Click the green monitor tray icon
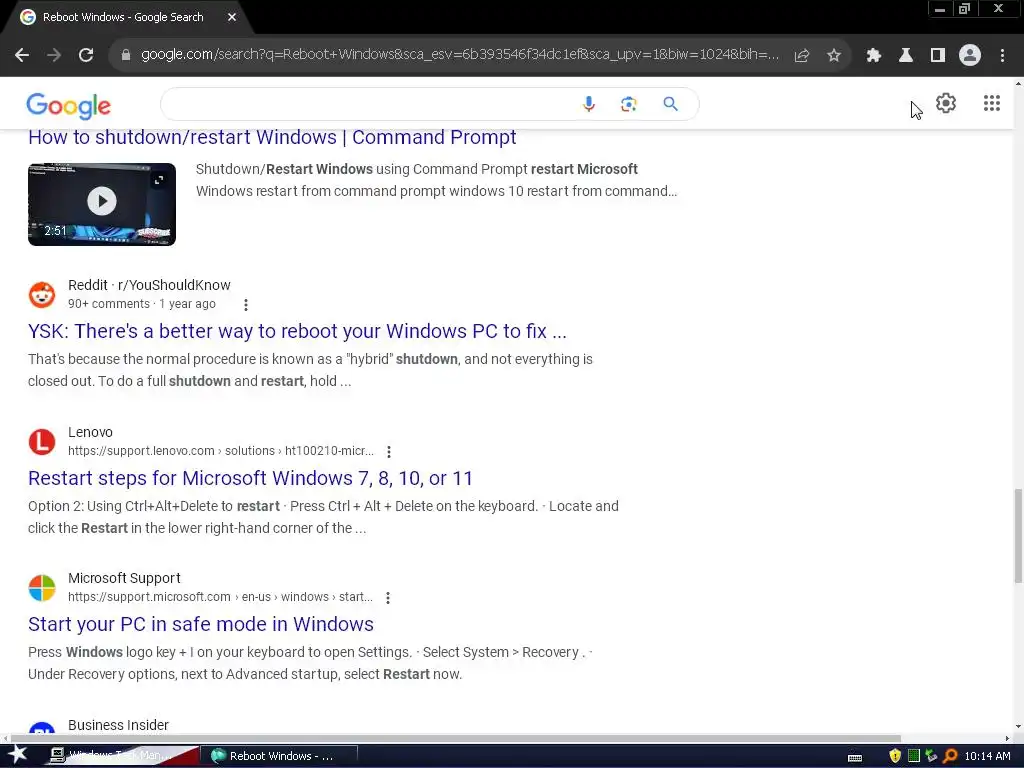Viewport: 1024px width, 768px height. 914,756
